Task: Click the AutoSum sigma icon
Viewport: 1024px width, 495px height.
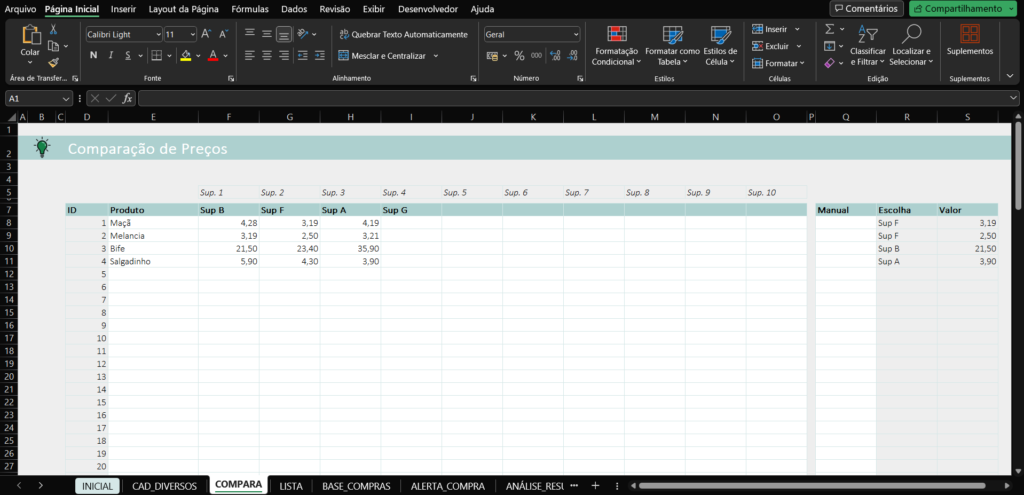Action: (830, 30)
